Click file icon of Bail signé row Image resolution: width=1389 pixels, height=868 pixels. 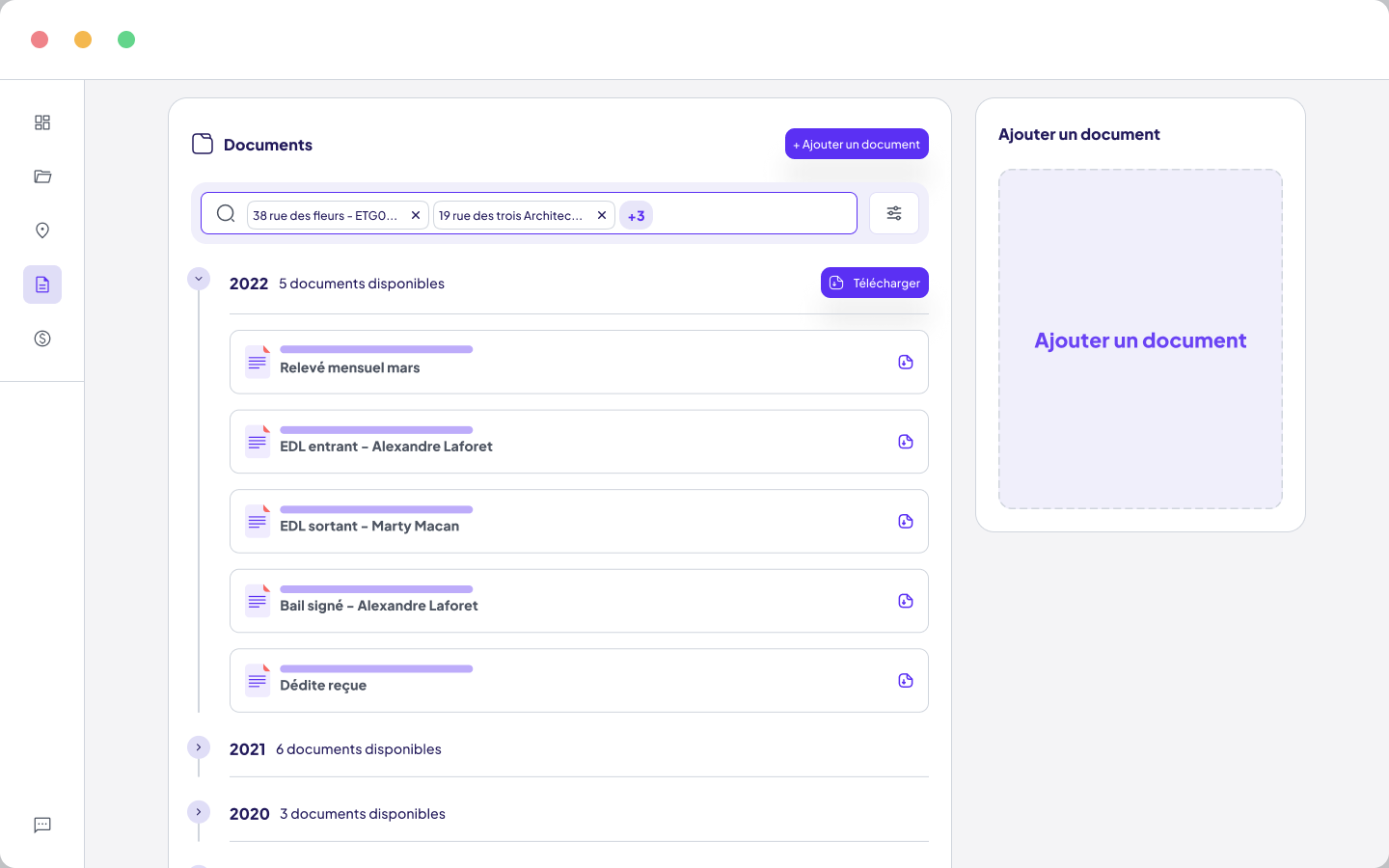coord(258,601)
